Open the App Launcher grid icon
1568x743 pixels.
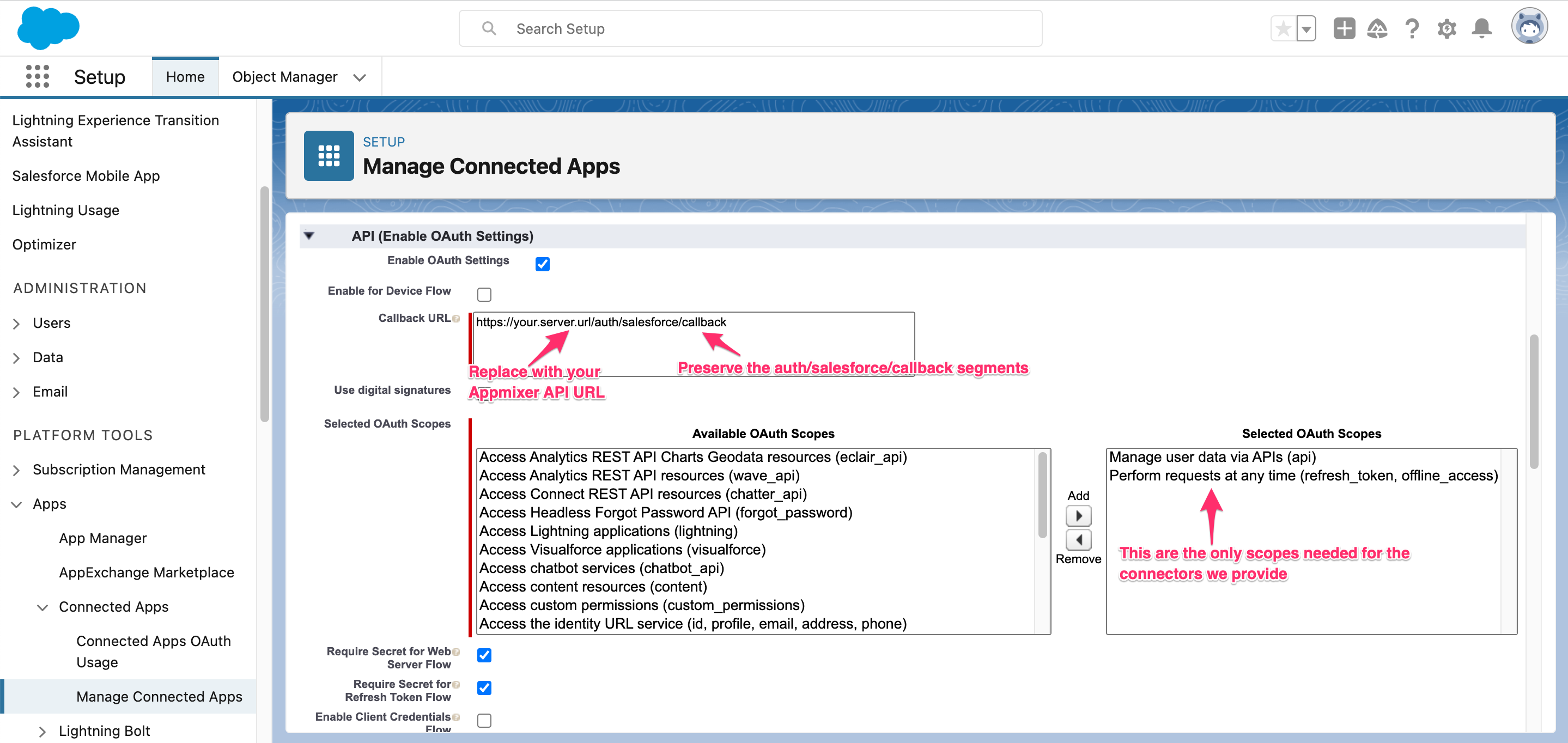tap(37, 77)
